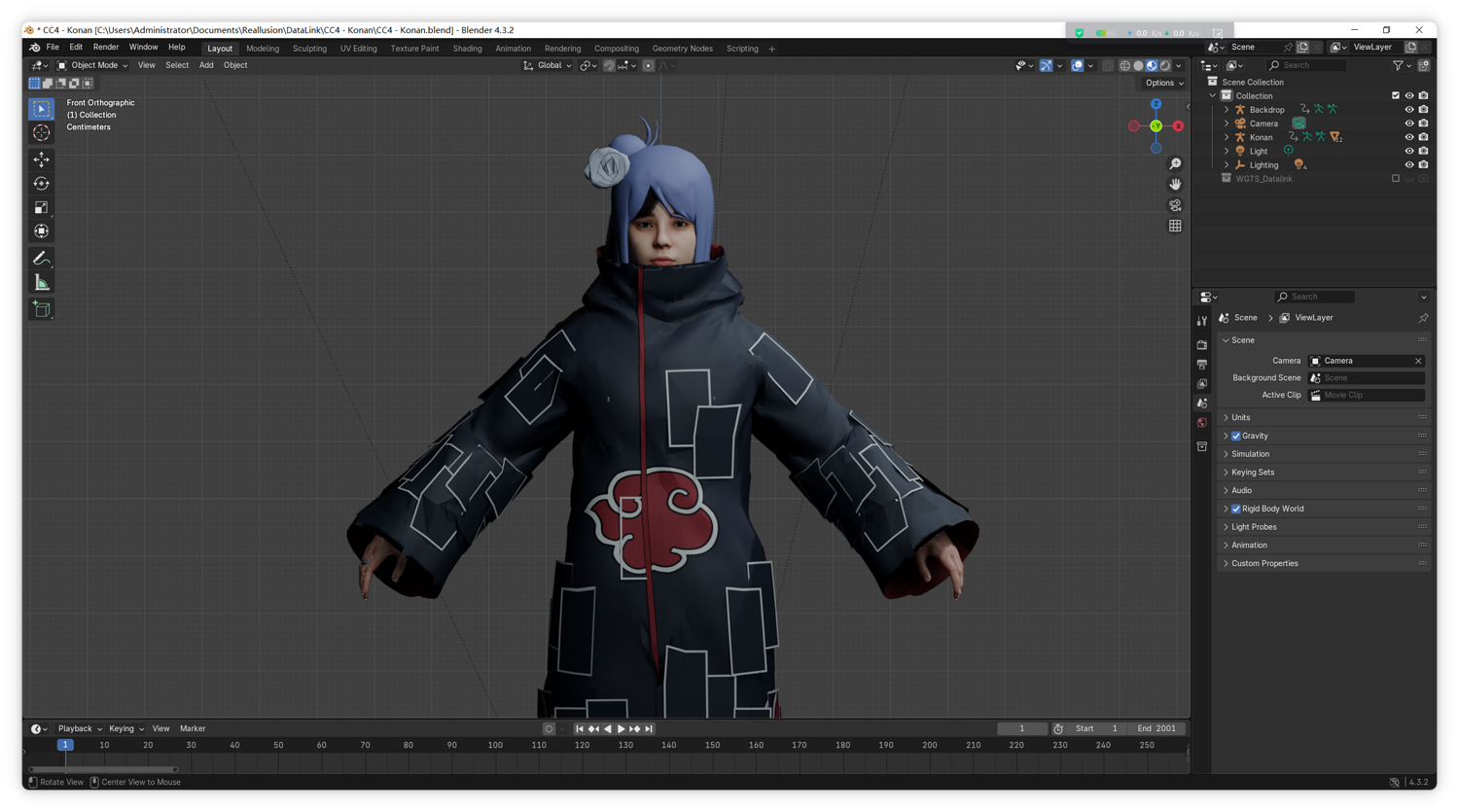Activate the Transform tool
The height and width of the screenshot is (812, 1459).
point(41,231)
